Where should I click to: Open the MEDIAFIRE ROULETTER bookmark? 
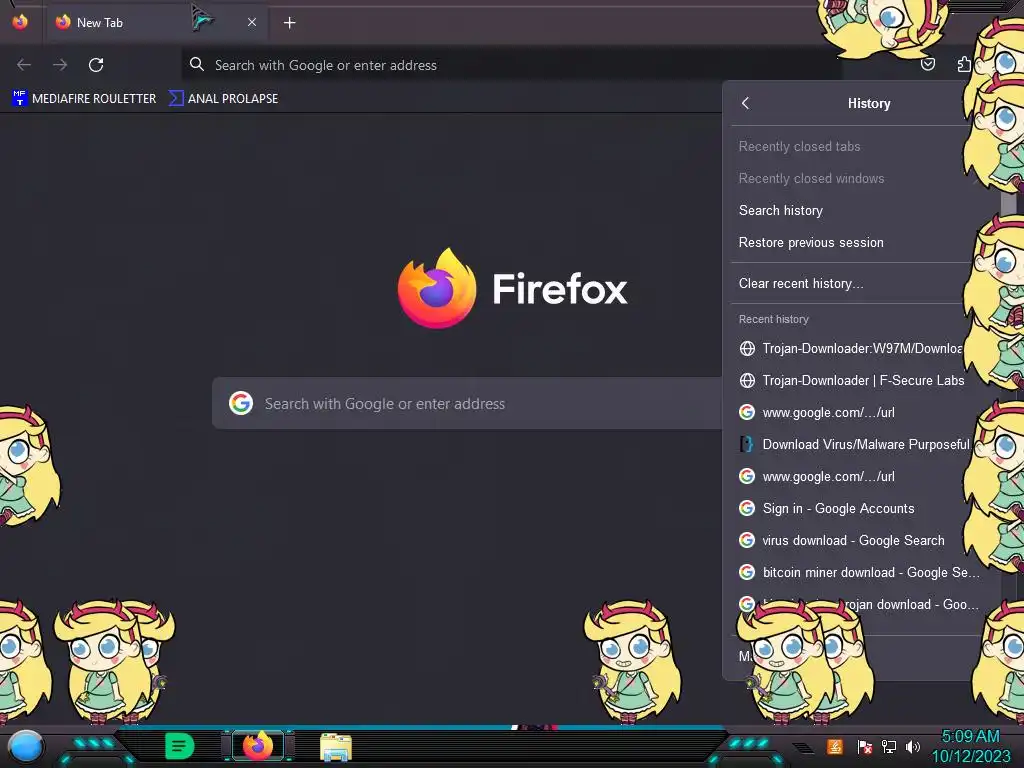click(x=84, y=99)
